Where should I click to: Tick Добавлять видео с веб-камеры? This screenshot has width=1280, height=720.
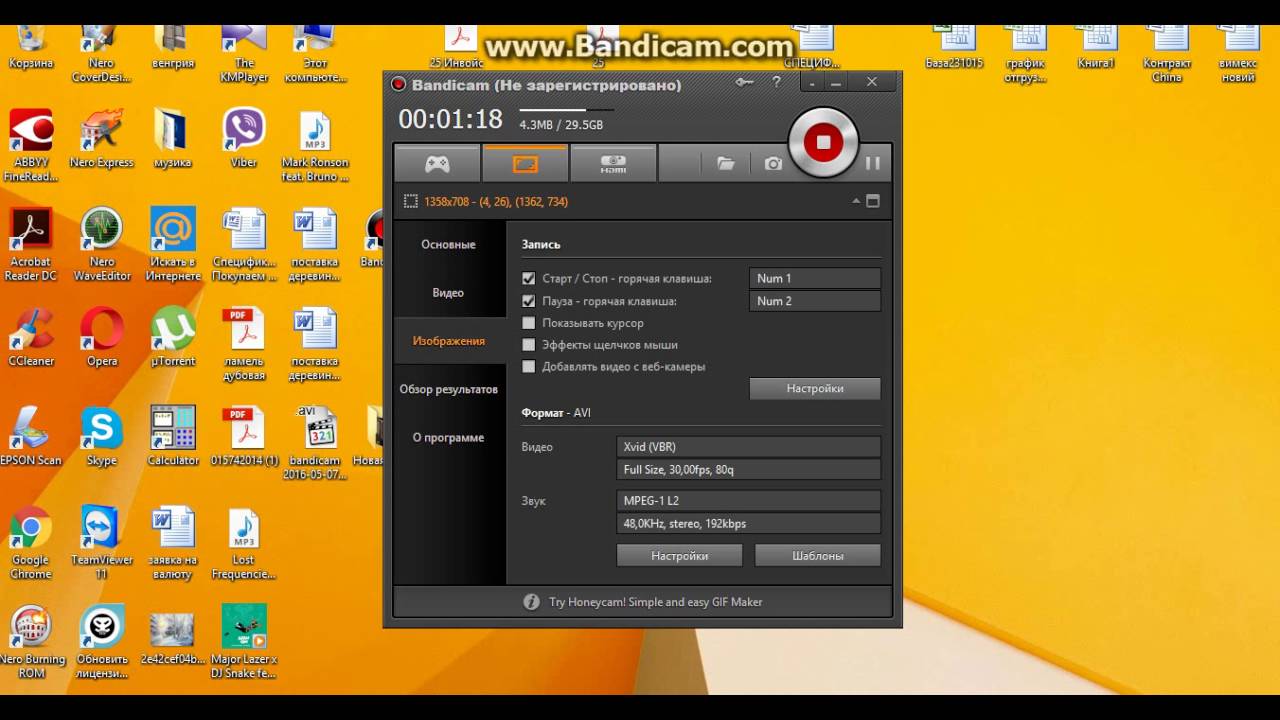[529, 367]
